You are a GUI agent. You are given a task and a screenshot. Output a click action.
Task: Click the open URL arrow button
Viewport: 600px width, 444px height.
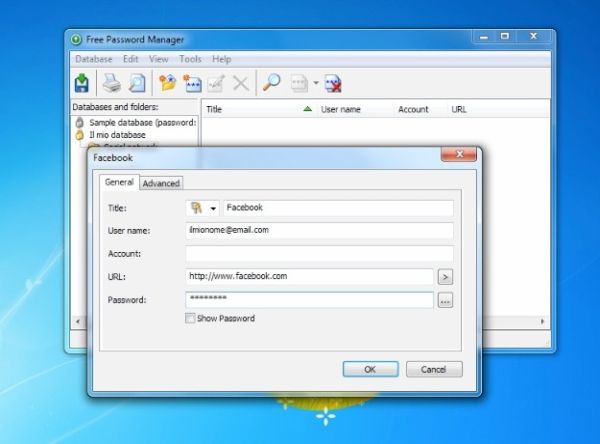coord(445,277)
